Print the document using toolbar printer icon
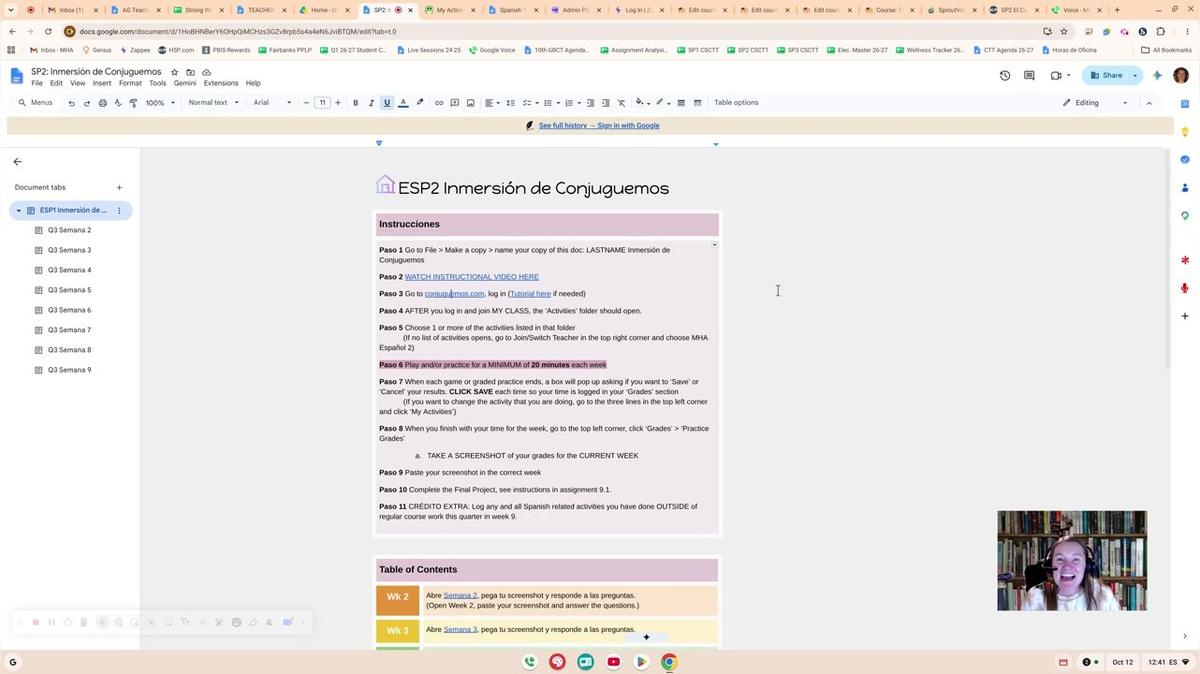Image resolution: width=1200 pixels, height=674 pixels. pyautogui.click(x=102, y=103)
